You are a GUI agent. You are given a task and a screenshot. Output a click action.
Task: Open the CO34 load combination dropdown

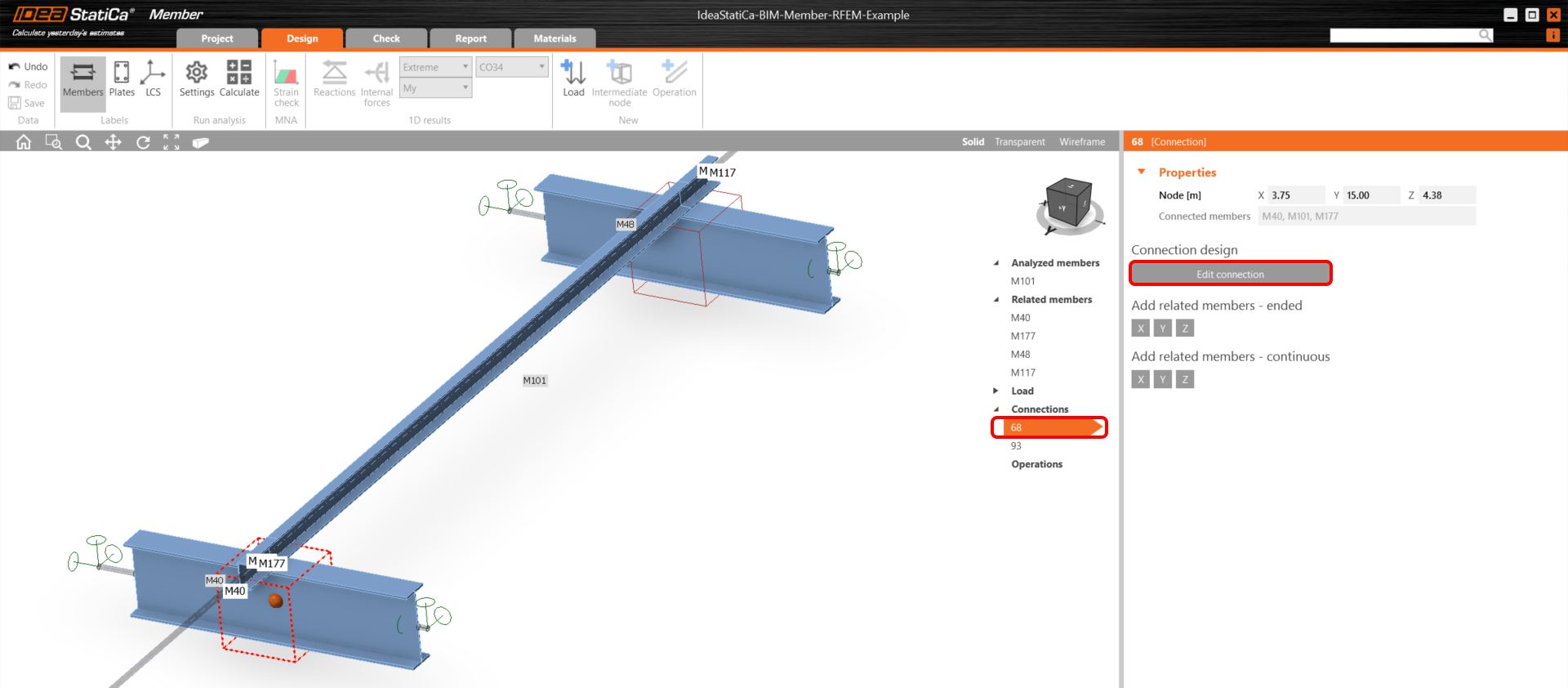pyautogui.click(x=511, y=67)
